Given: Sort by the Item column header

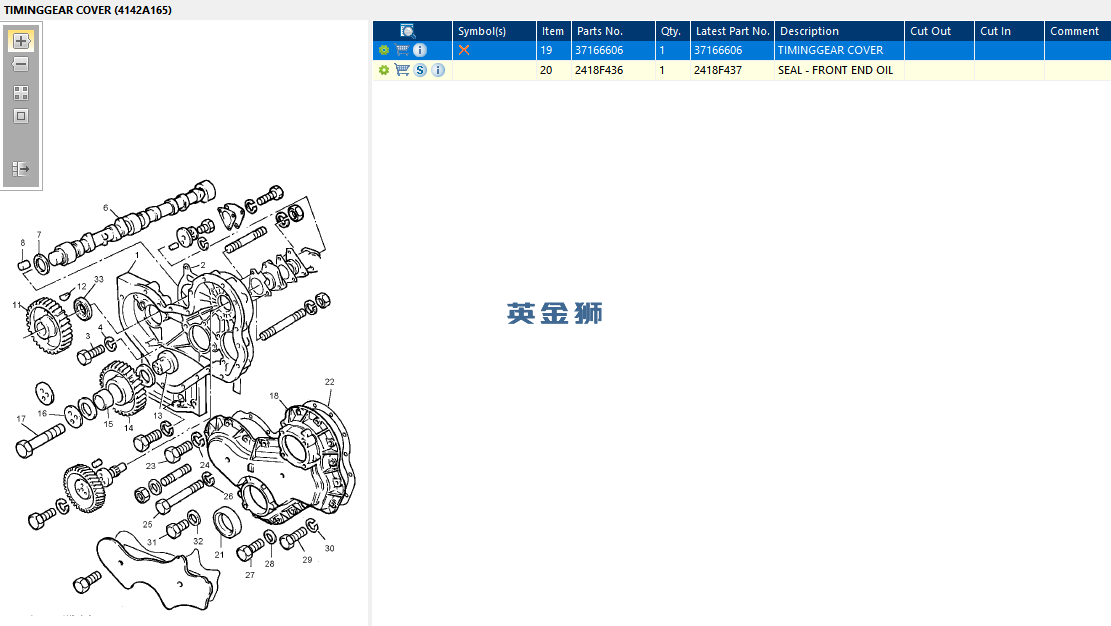Looking at the screenshot, I should (553, 31).
